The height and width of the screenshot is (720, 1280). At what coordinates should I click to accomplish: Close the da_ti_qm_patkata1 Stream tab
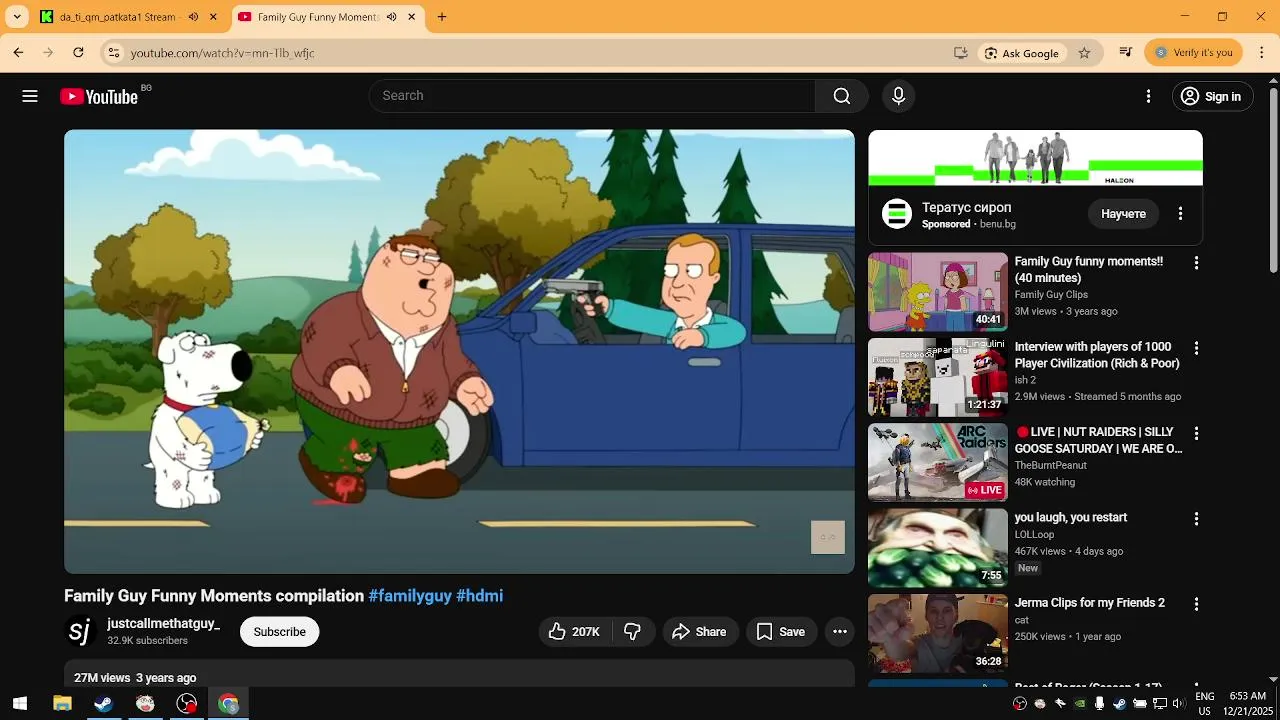213,17
